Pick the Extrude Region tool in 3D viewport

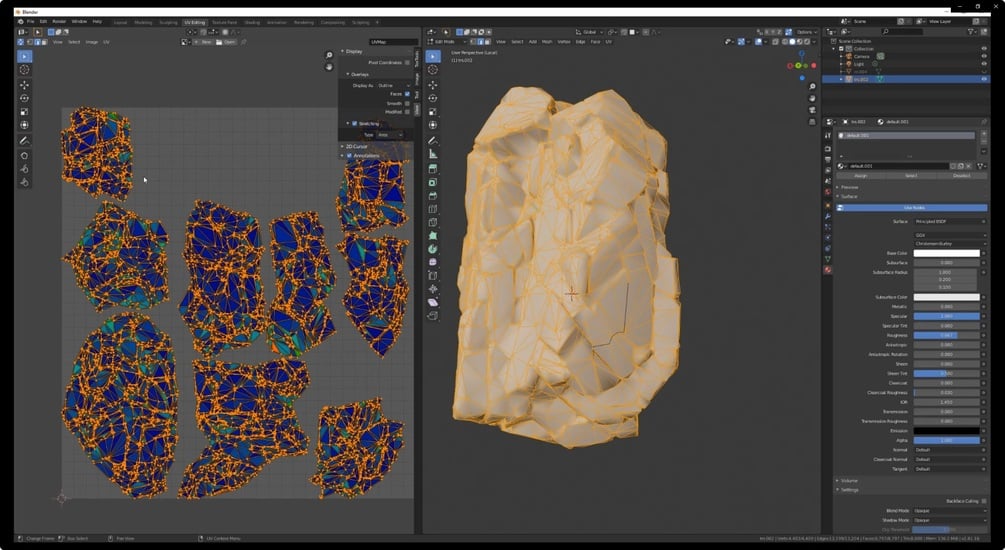433,169
